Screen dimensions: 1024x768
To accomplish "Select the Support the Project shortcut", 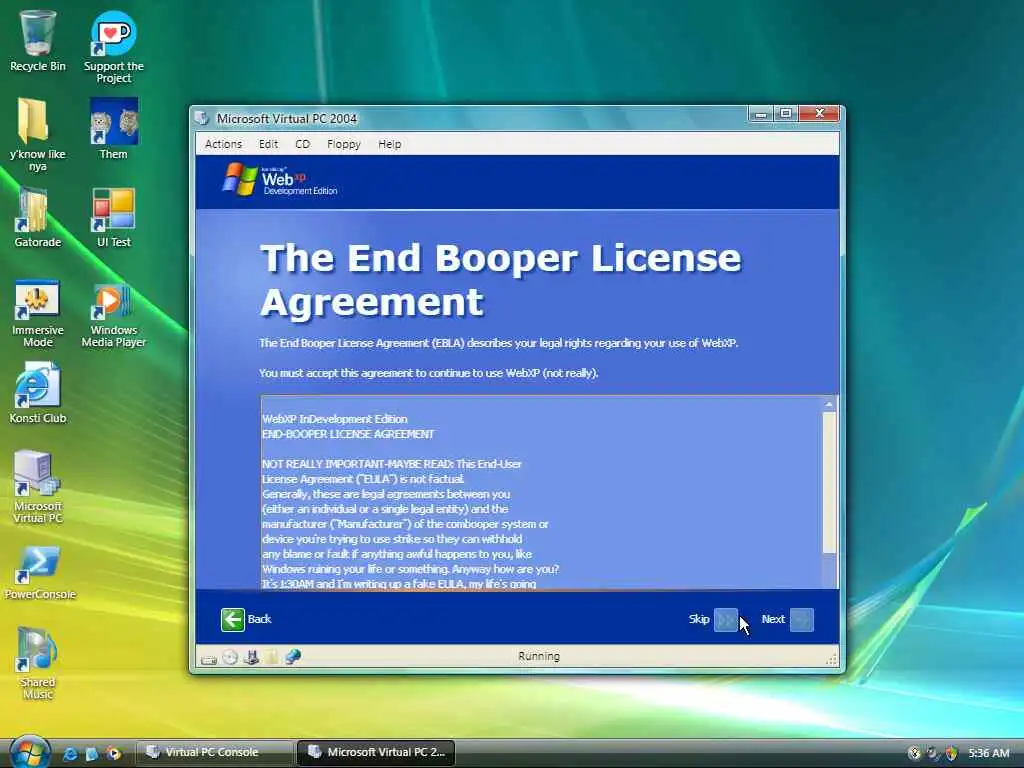I will 114,46.
